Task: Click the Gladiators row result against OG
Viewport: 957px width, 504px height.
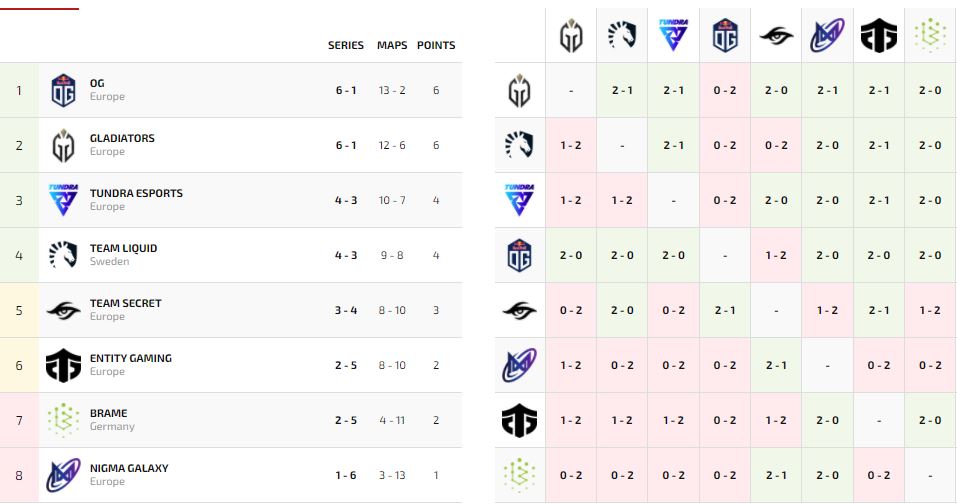Action: [724, 90]
